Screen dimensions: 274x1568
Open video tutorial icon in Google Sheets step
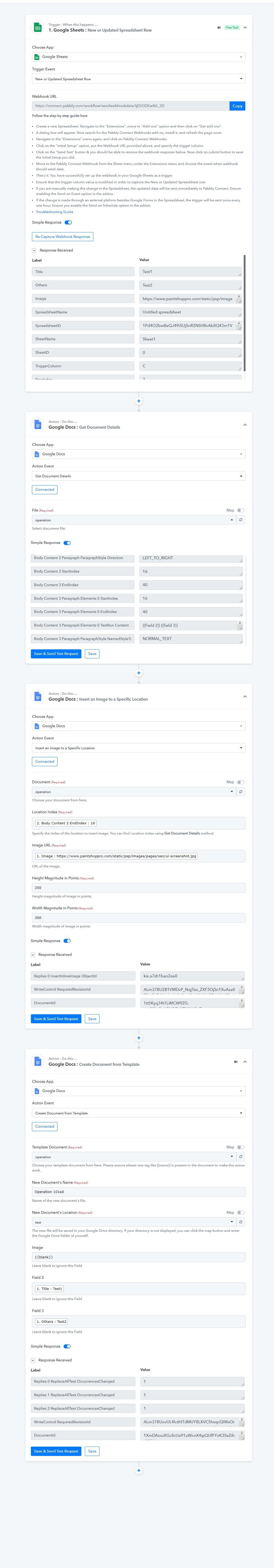tap(219, 27)
